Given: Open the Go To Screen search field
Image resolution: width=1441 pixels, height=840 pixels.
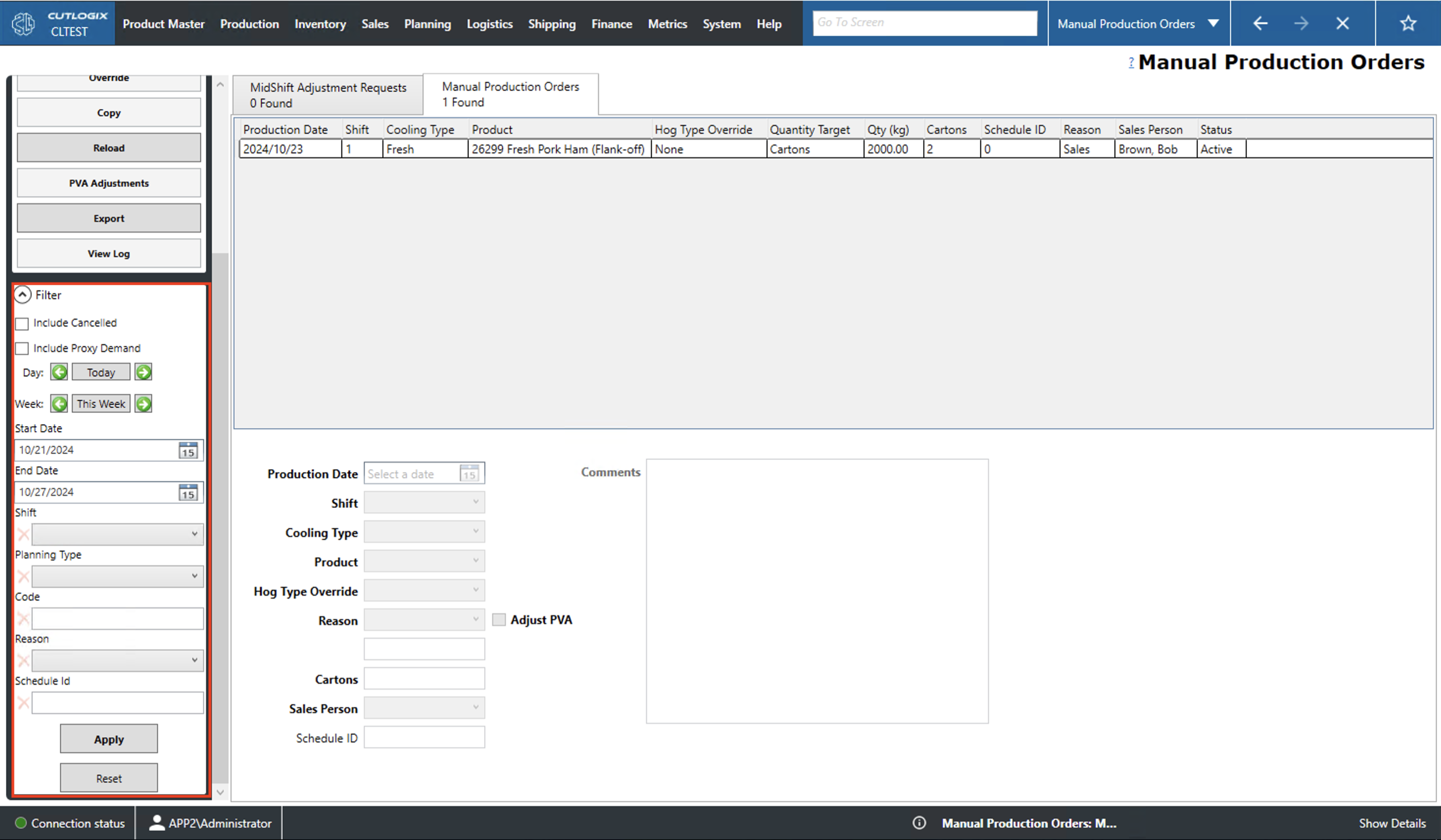Looking at the screenshot, I should [924, 23].
